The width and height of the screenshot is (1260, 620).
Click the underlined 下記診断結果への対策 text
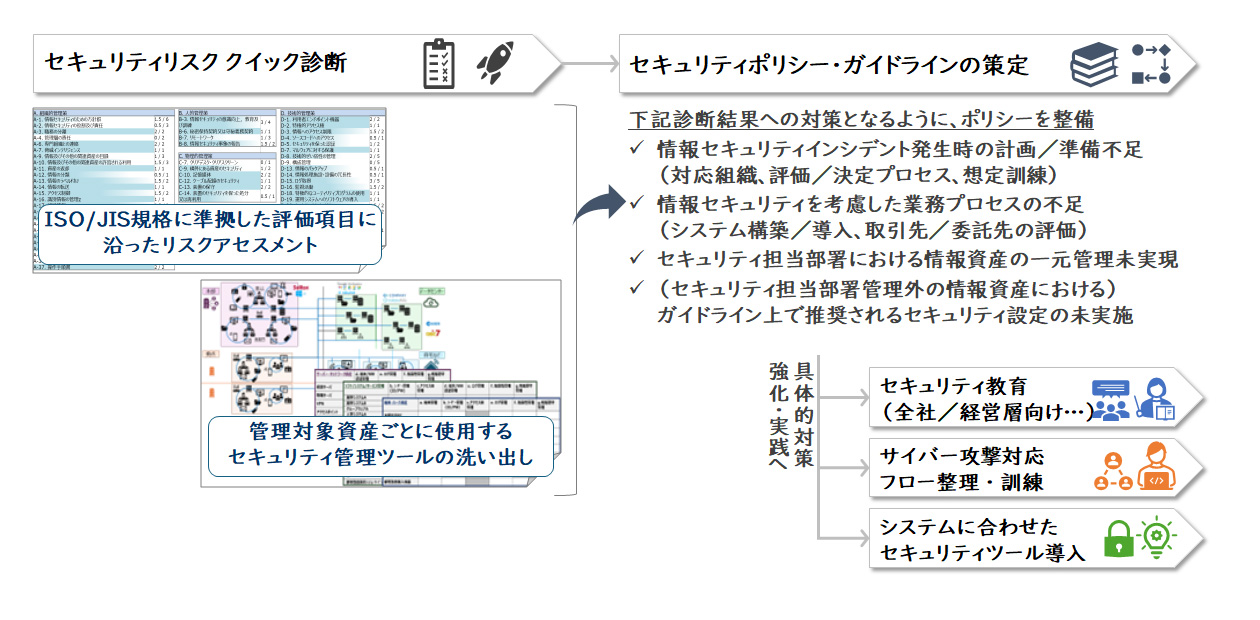860,120
